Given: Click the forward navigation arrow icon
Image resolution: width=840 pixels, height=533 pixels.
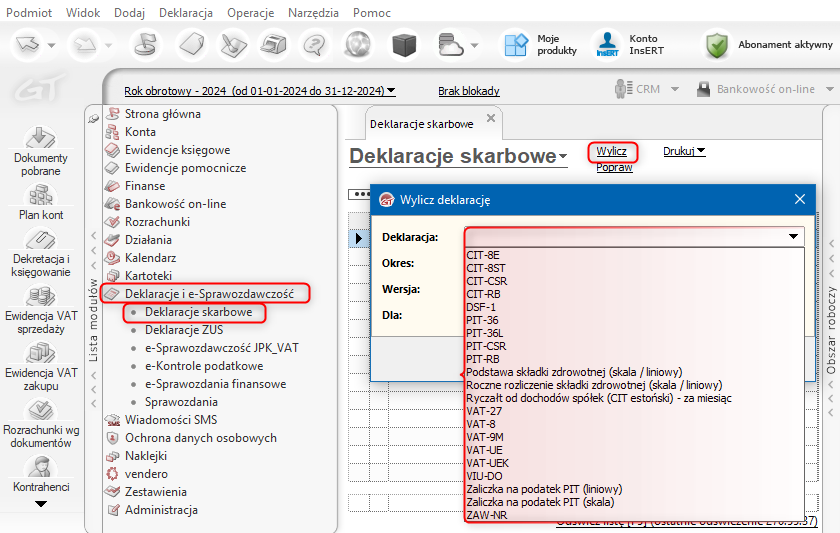Looking at the screenshot, I should [x=85, y=44].
